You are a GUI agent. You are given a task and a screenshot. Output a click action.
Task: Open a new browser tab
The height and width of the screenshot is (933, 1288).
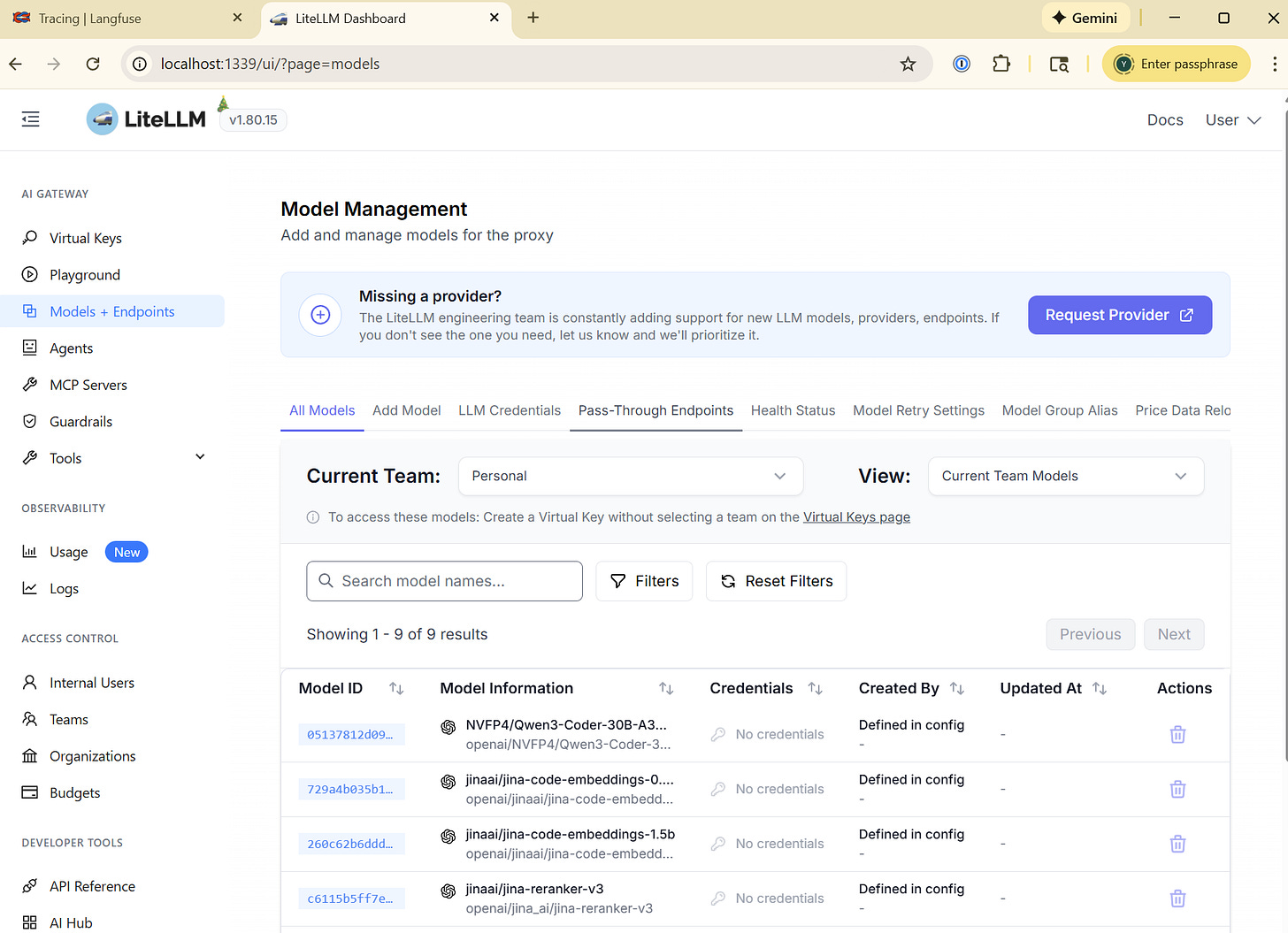pos(533,18)
